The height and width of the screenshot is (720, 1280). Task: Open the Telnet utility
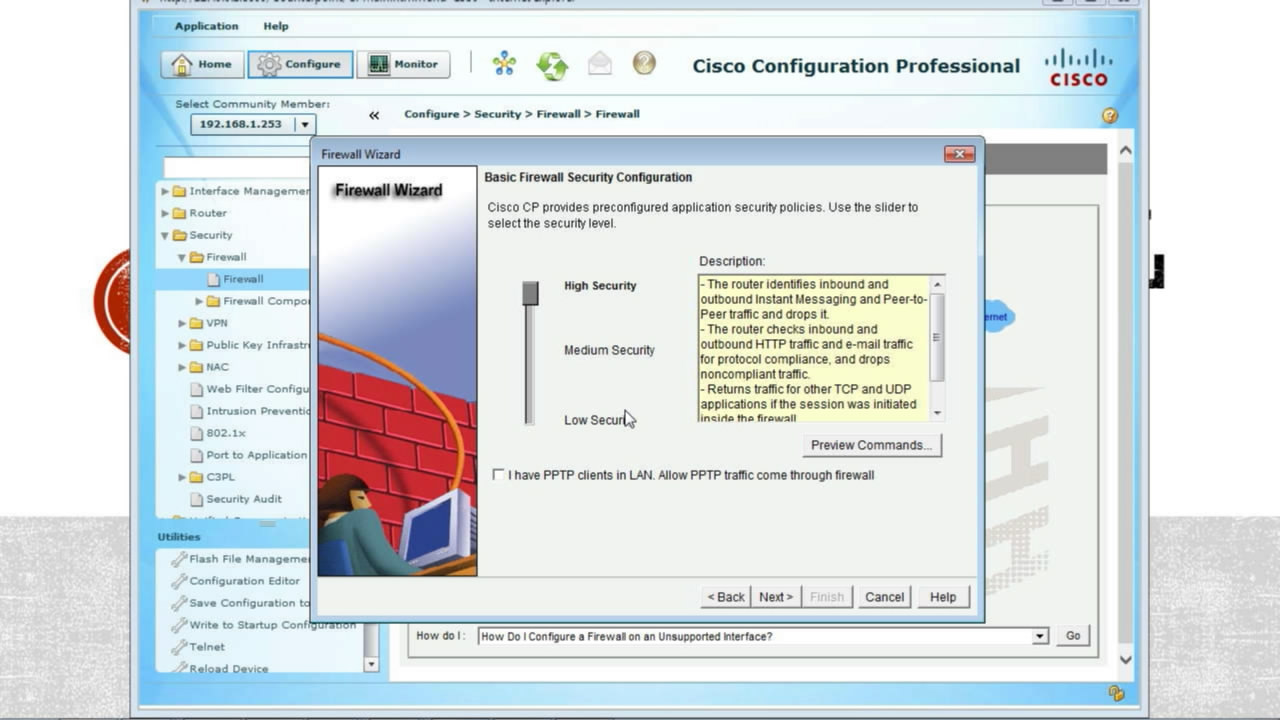click(x=199, y=647)
